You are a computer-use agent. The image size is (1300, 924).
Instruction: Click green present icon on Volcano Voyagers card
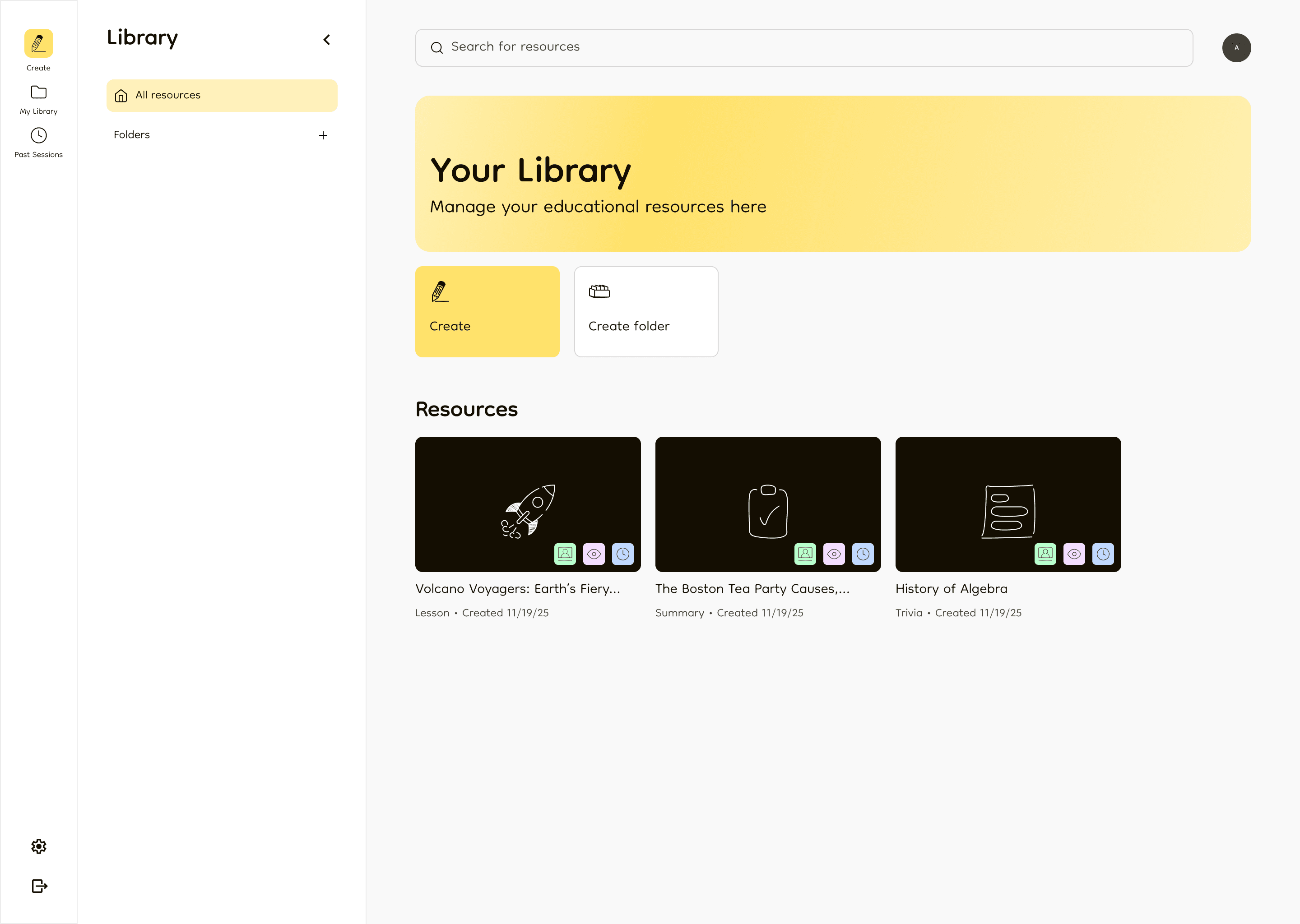click(565, 554)
